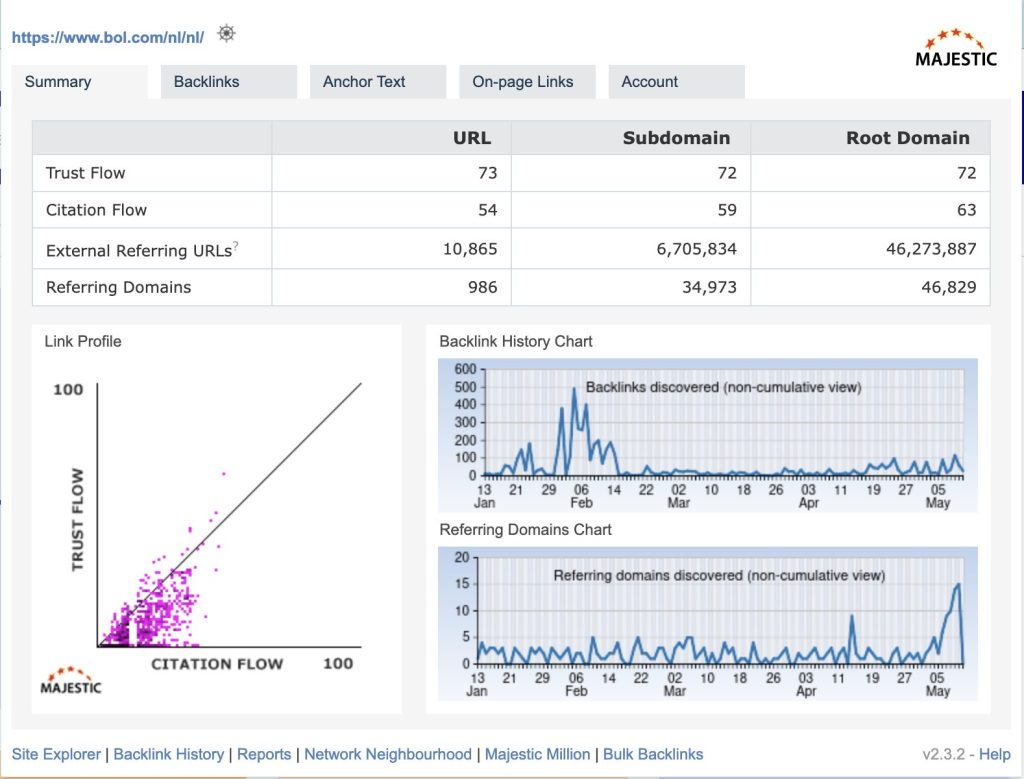Screen dimensions: 1024x779
Task: Open the Account tab
Action: click(x=677, y=82)
